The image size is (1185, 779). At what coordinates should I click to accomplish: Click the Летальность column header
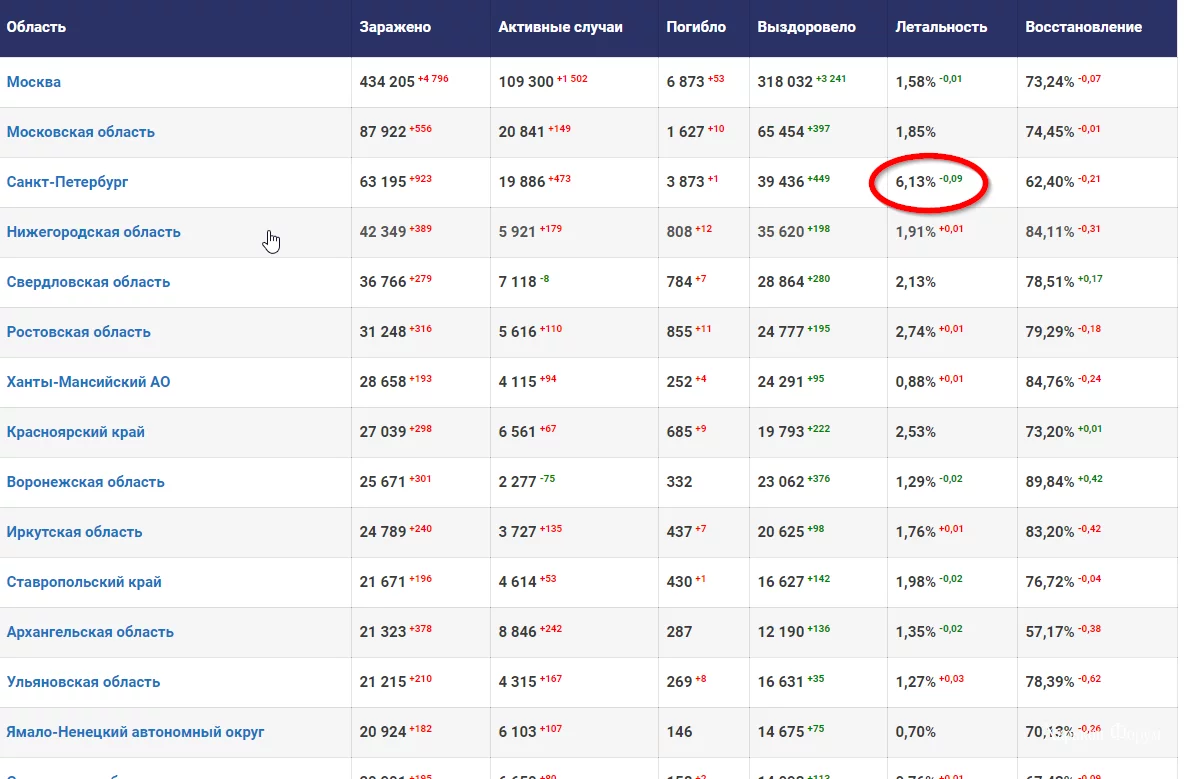tap(941, 27)
